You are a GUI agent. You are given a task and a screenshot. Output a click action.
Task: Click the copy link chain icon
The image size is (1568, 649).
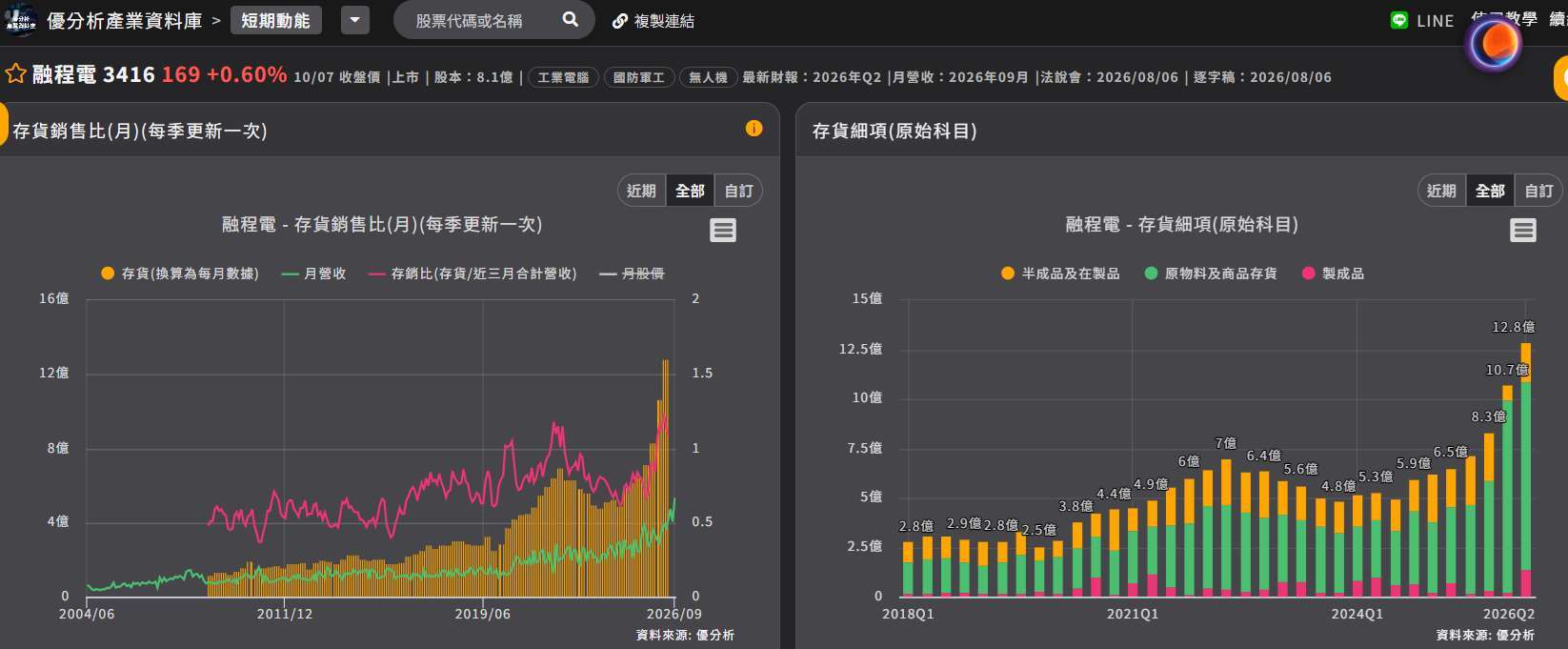(x=619, y=21)
